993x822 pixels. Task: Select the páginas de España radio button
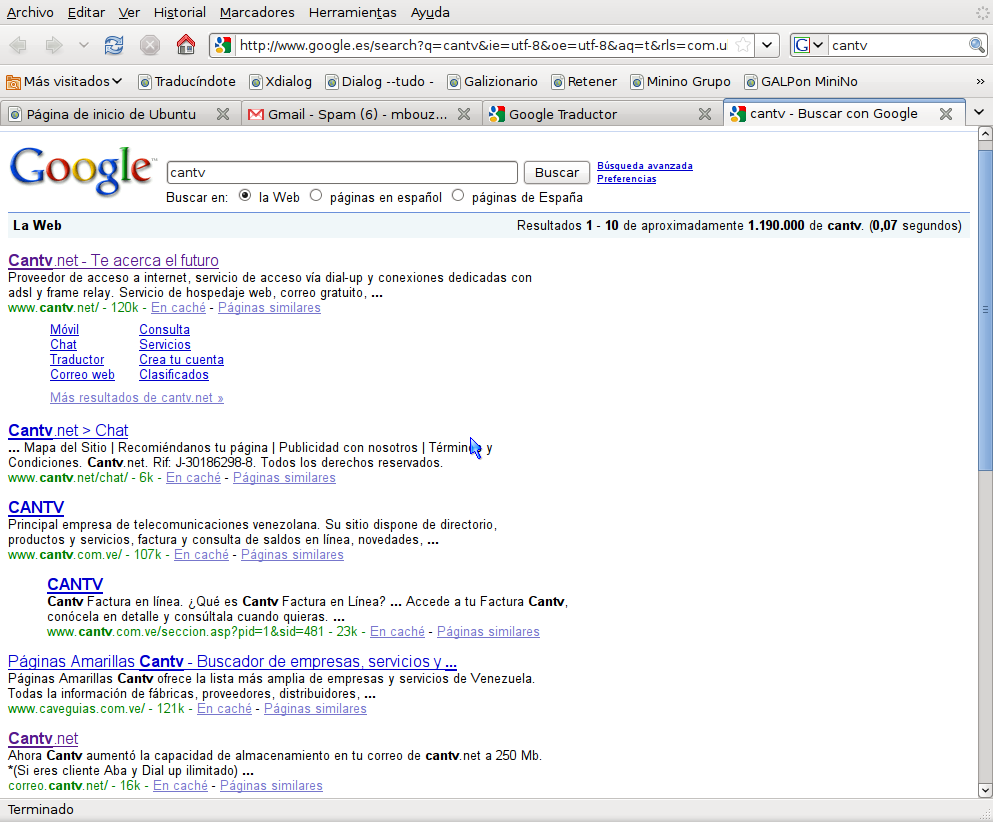tap(458, 196)
